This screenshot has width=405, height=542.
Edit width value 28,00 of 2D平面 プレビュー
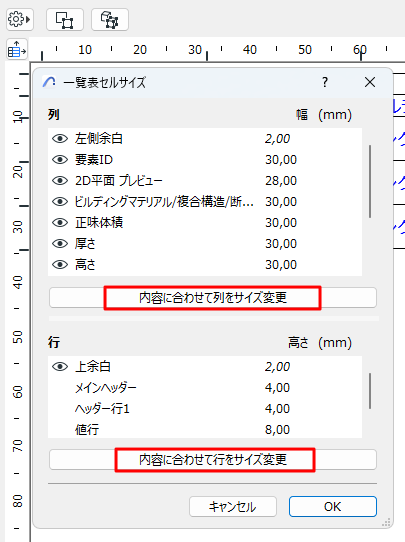[281, 180]
